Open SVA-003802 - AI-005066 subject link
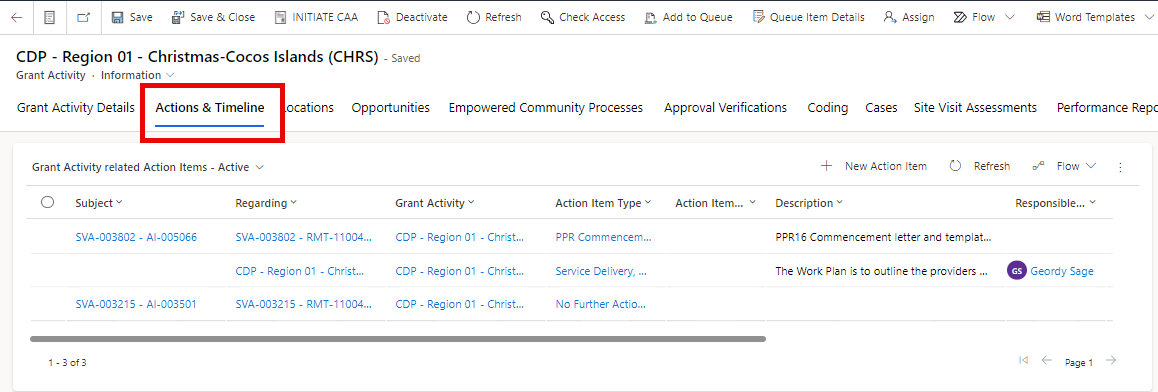 [x=136, y=237]
